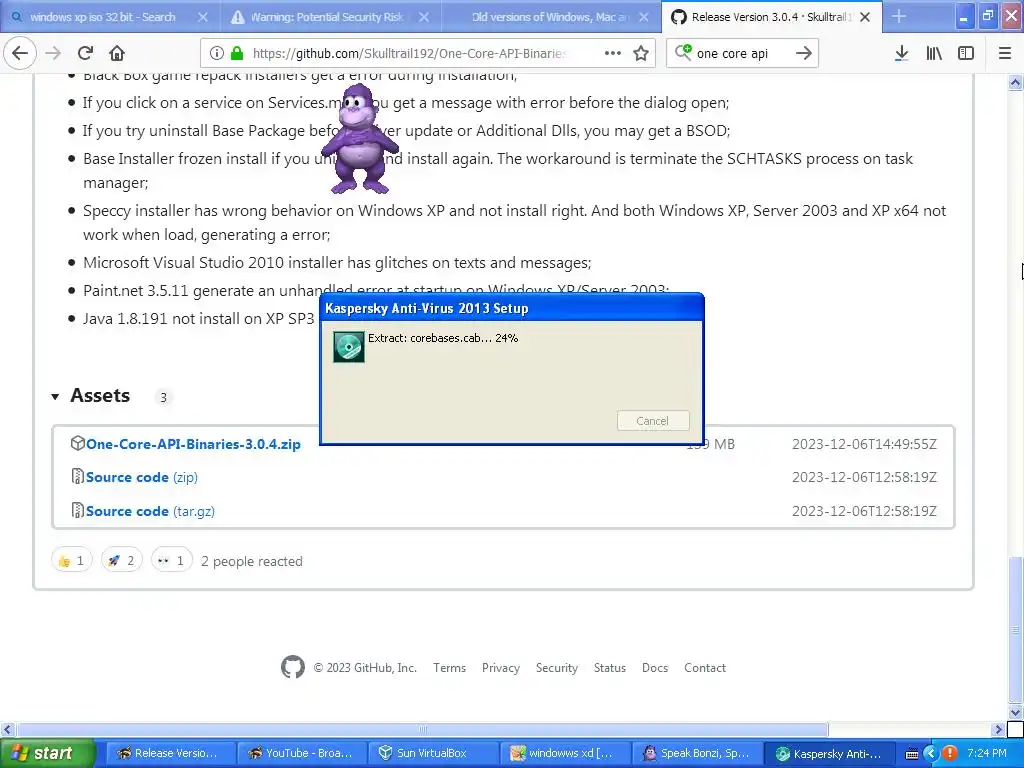The width and height of the screenshot is (1024, 768).
Task: Click the forward navigation arrow
Action: (53, 53)
